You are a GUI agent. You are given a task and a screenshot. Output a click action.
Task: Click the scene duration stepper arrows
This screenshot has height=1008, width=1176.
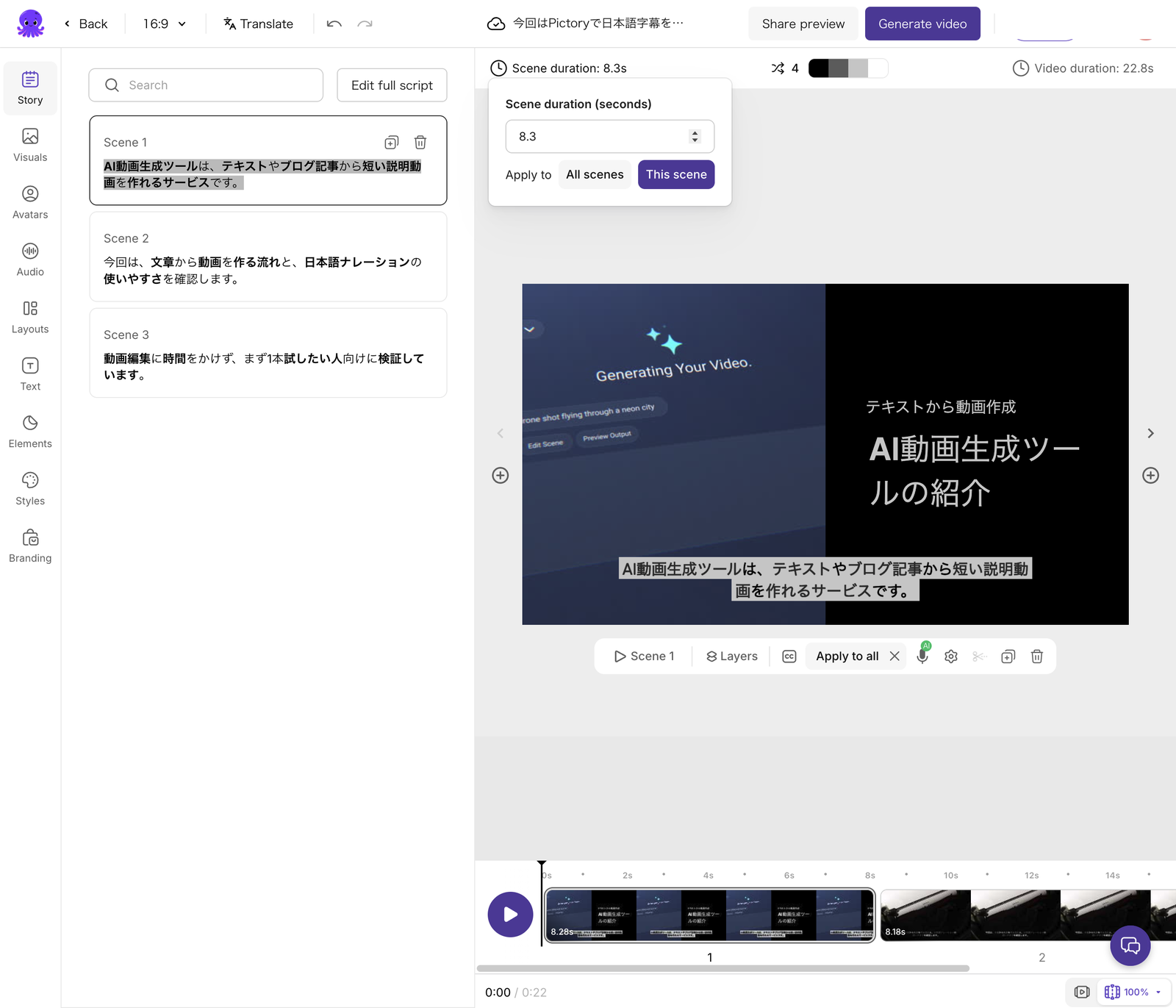click(695, 137)
